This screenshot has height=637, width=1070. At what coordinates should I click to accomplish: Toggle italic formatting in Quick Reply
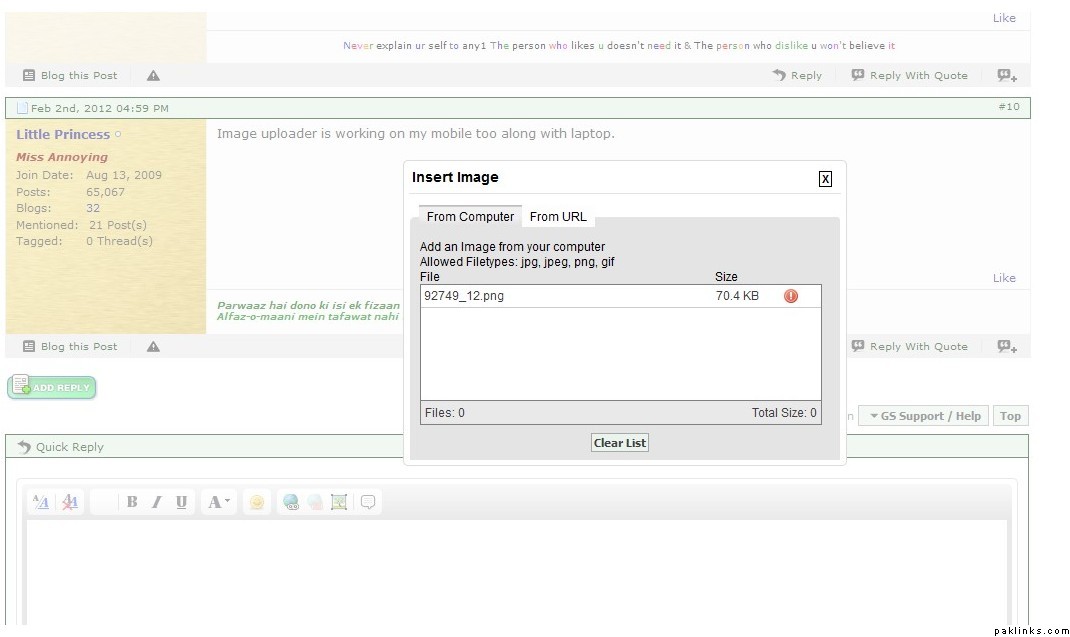point(156,502)
